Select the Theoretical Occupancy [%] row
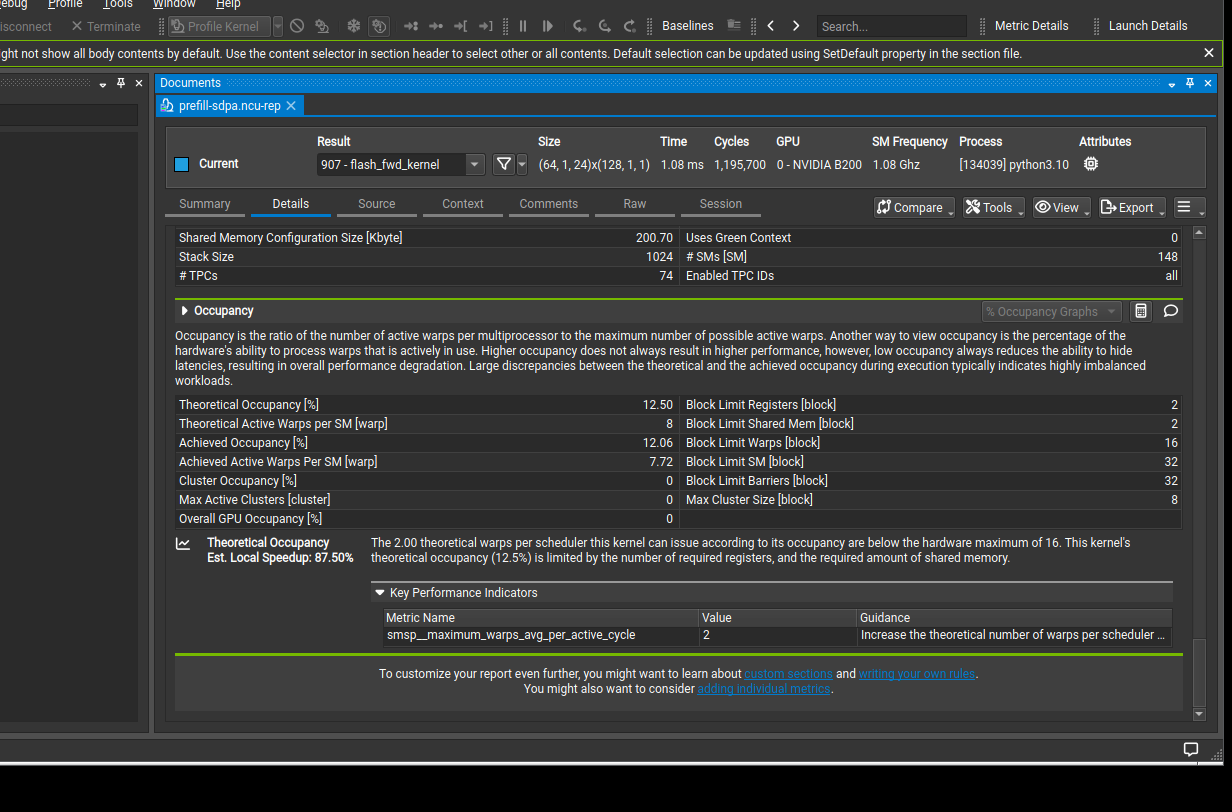The height and width of the screenshot is (812, 1232). [x=427, y=405]
